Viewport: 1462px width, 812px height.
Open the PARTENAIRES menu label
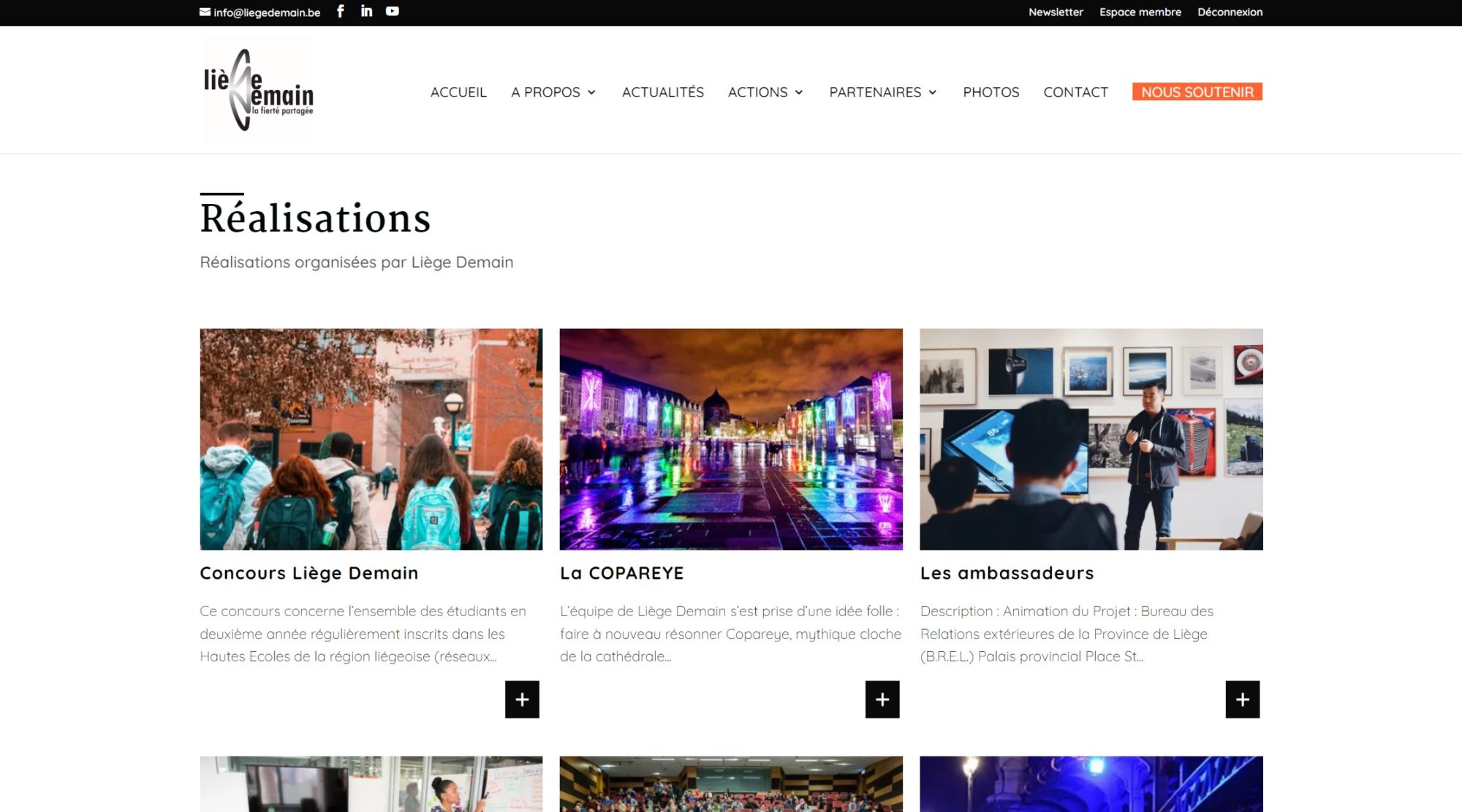(875, 92)
